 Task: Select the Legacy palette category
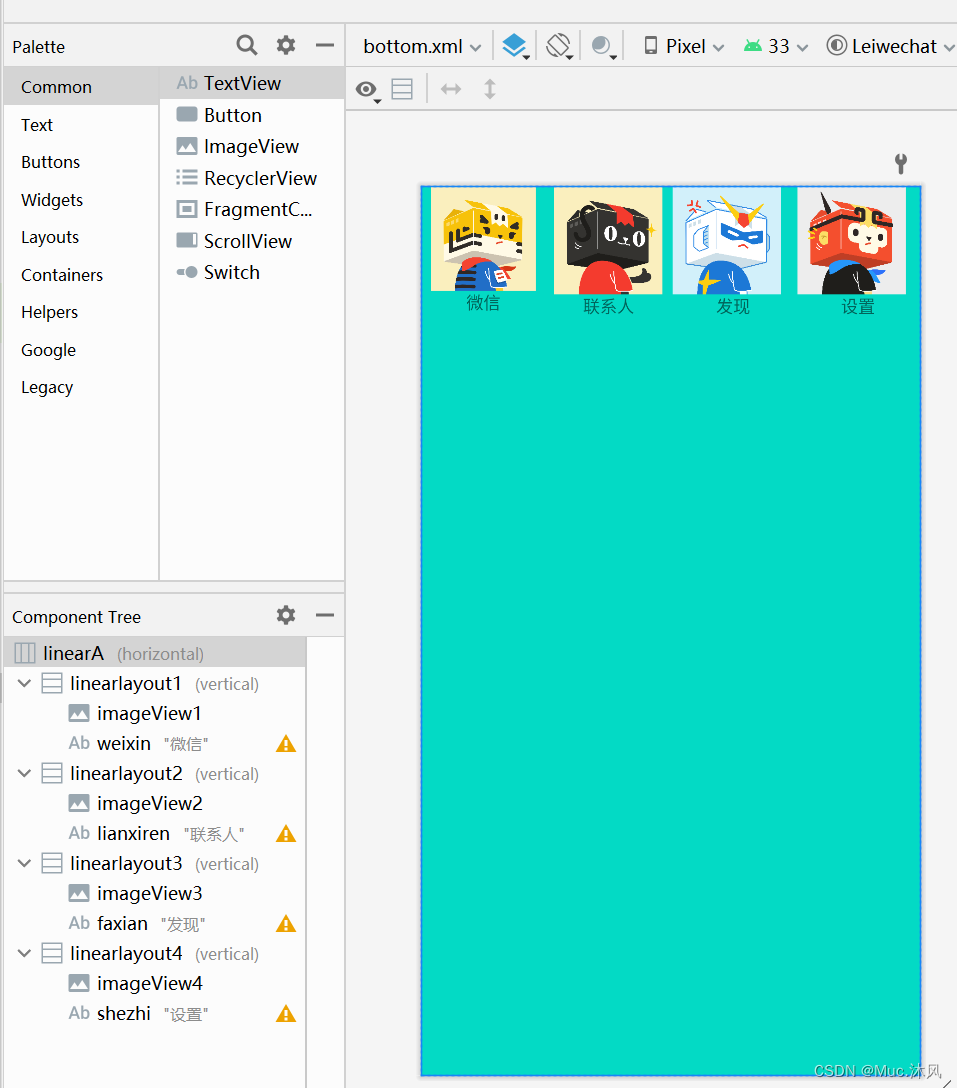[82, 387]
